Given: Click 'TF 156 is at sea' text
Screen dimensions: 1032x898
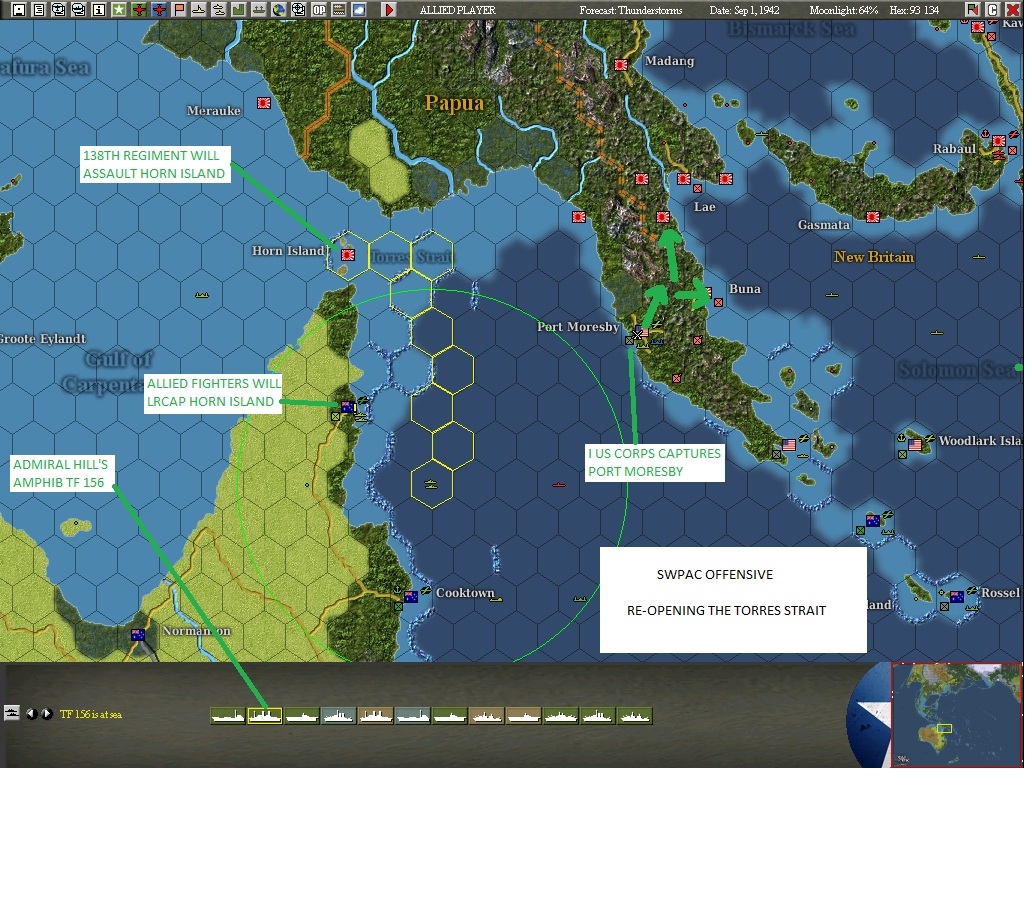Looking at the screenshot, I should [91, 714].
